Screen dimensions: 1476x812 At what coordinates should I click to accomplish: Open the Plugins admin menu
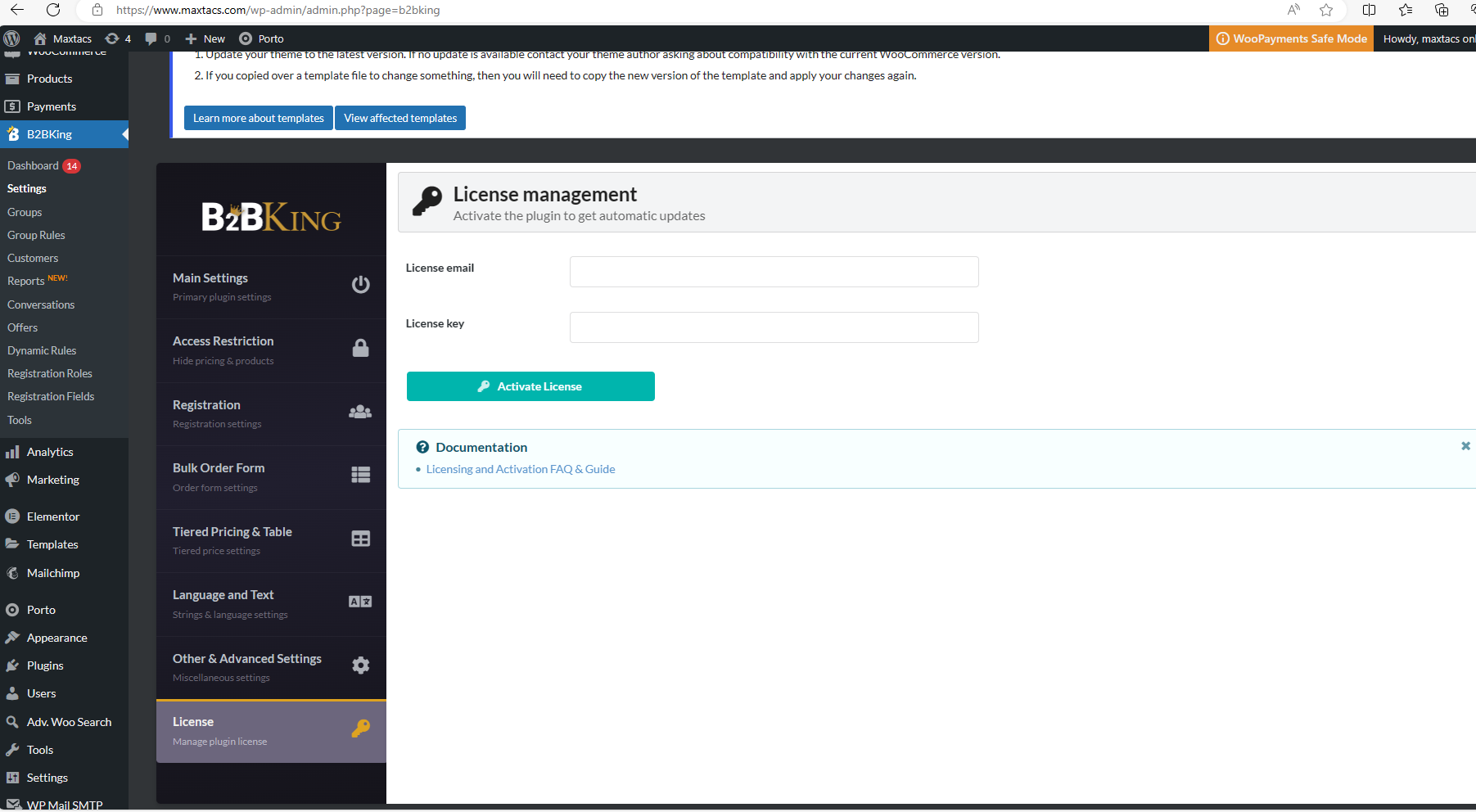[x=45, y=665]
